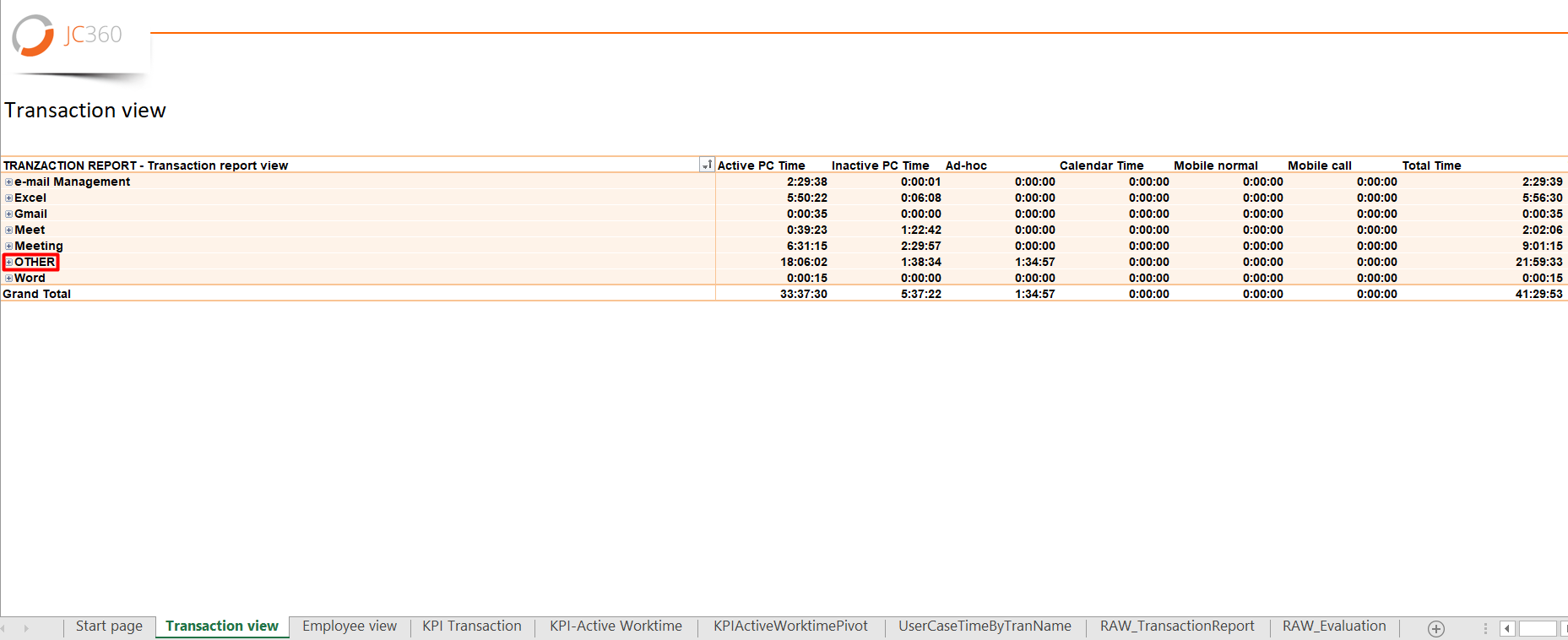Viewport: 1568px width, 640px height.
Task: Expand the OTHER category
Action: click(9, 262)
